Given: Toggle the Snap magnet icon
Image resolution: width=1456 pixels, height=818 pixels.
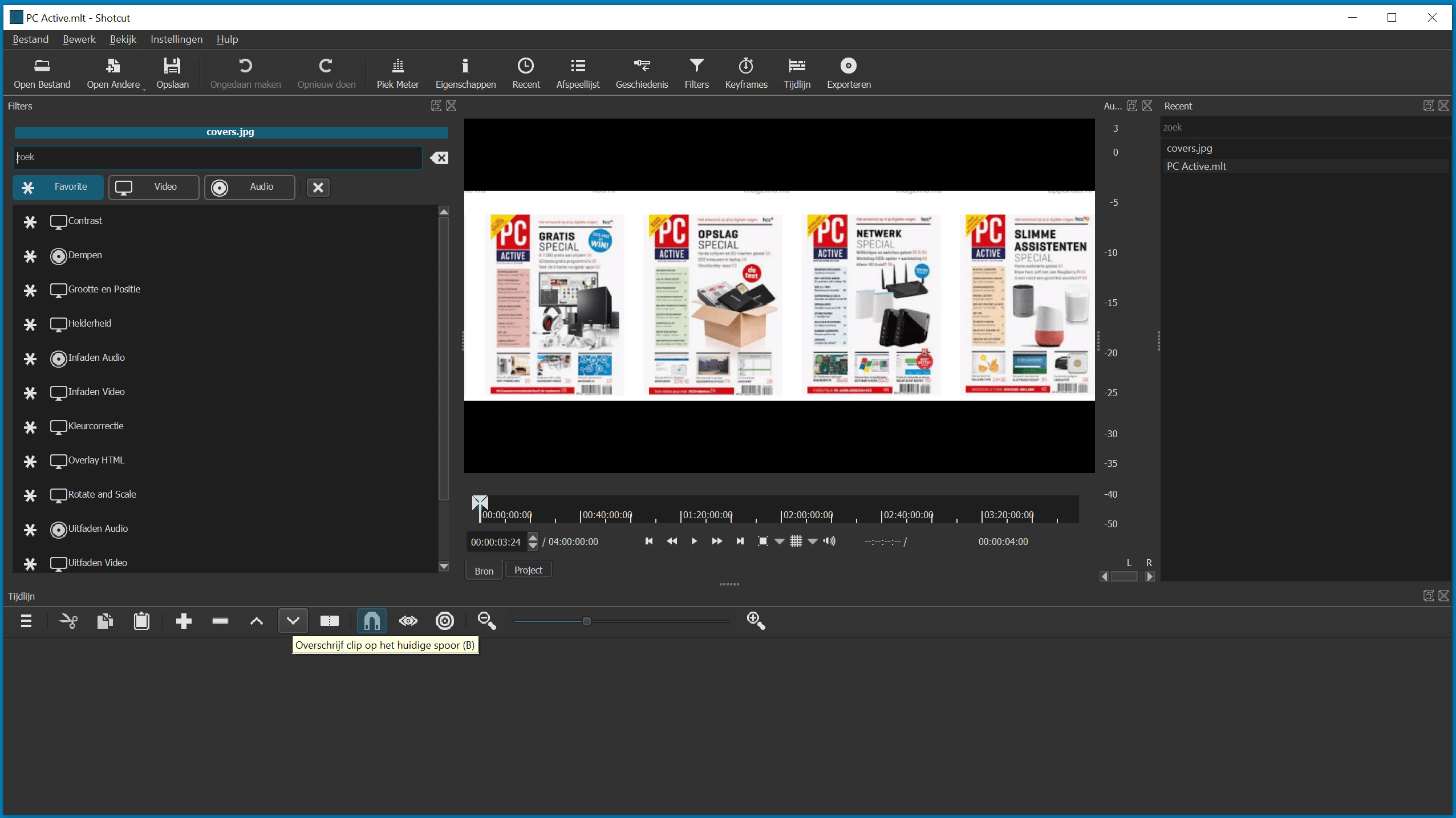Looking at the screenshot, I should coord(372,621).
